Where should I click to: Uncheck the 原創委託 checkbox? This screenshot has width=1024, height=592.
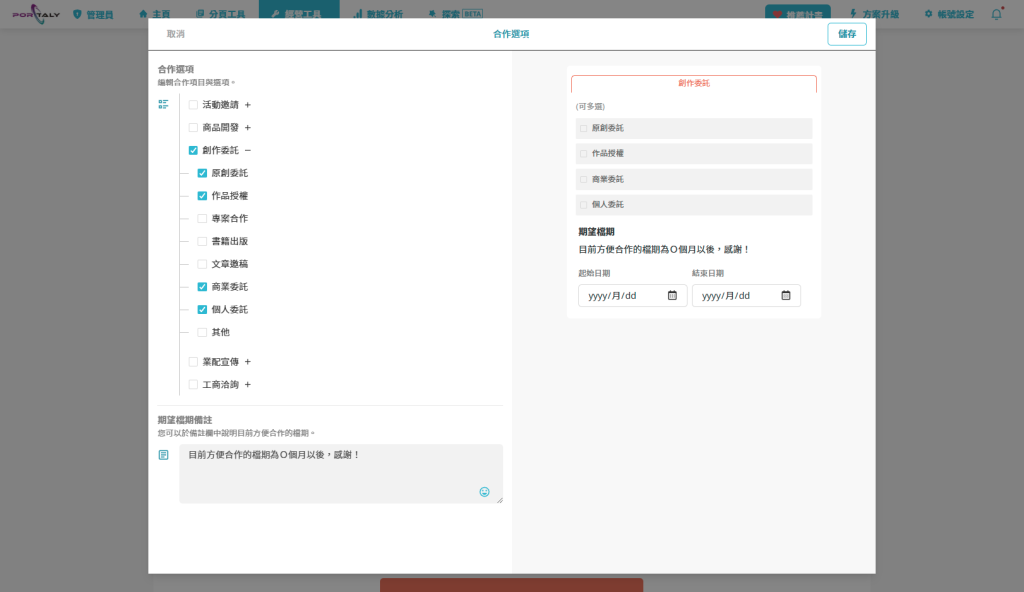click(202, 173)
